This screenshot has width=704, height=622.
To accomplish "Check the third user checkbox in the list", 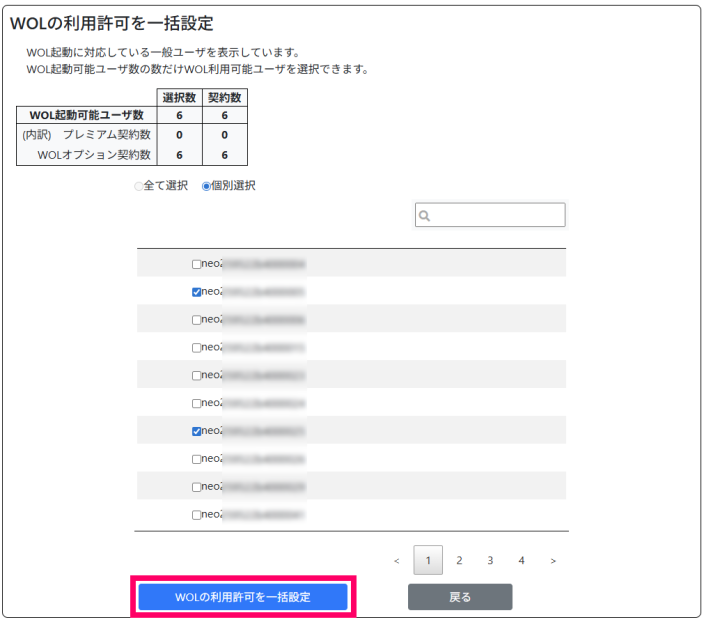I will coord(196,320).
